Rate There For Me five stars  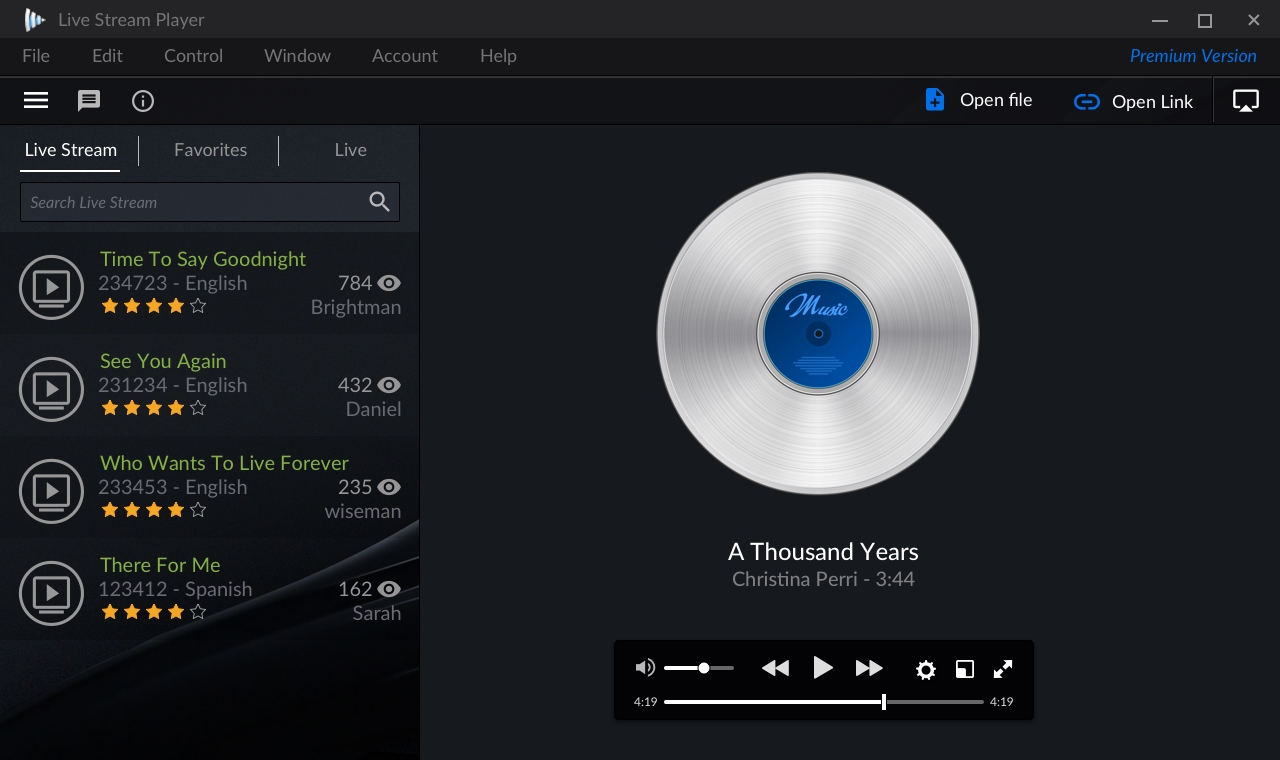(199, 611)
